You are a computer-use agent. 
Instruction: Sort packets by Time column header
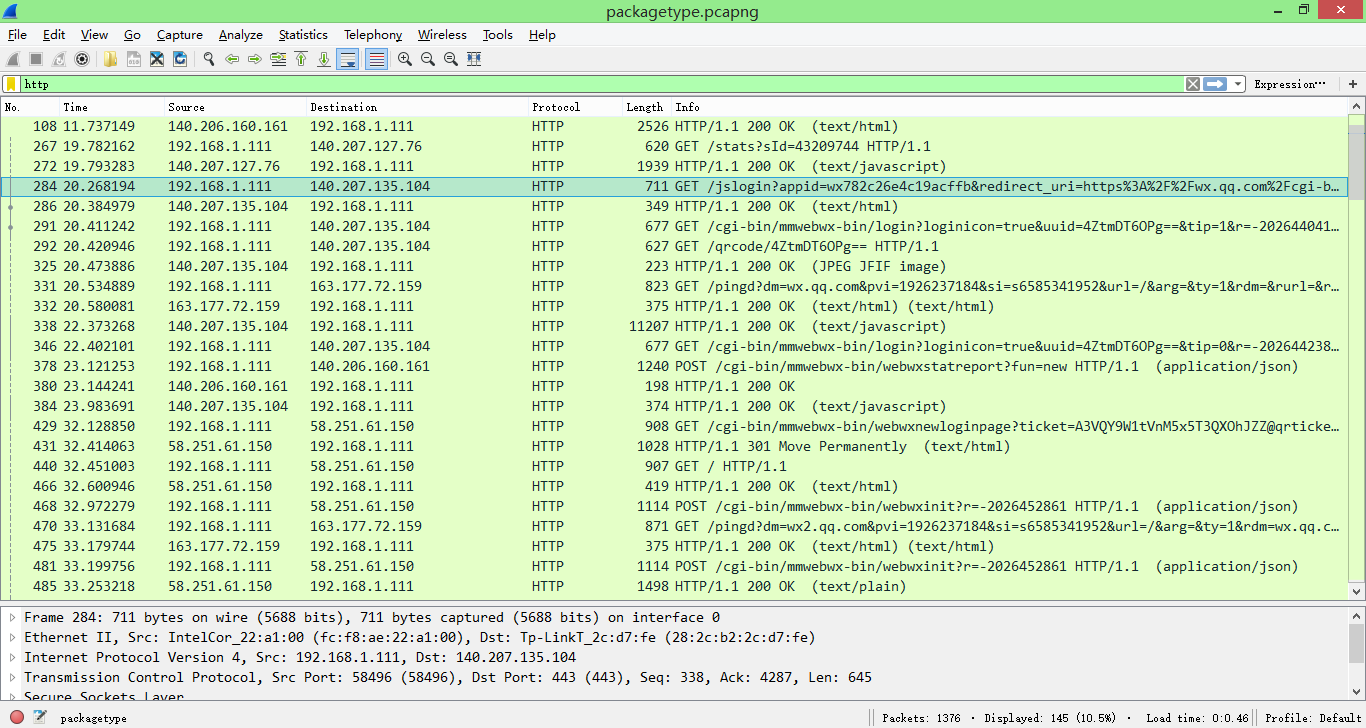[x=112, y=107]
